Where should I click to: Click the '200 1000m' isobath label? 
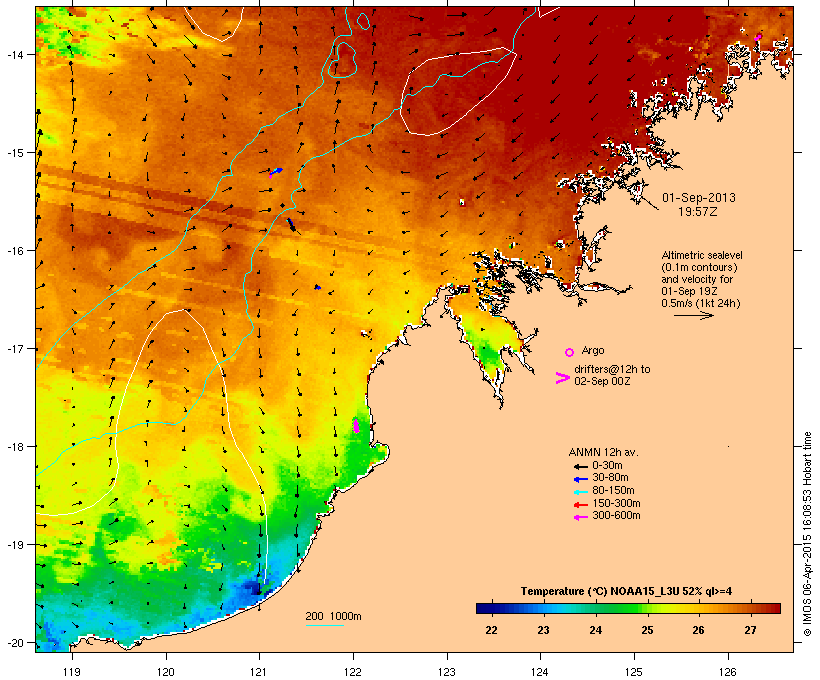pyautogui.click(x=333, y=616)
